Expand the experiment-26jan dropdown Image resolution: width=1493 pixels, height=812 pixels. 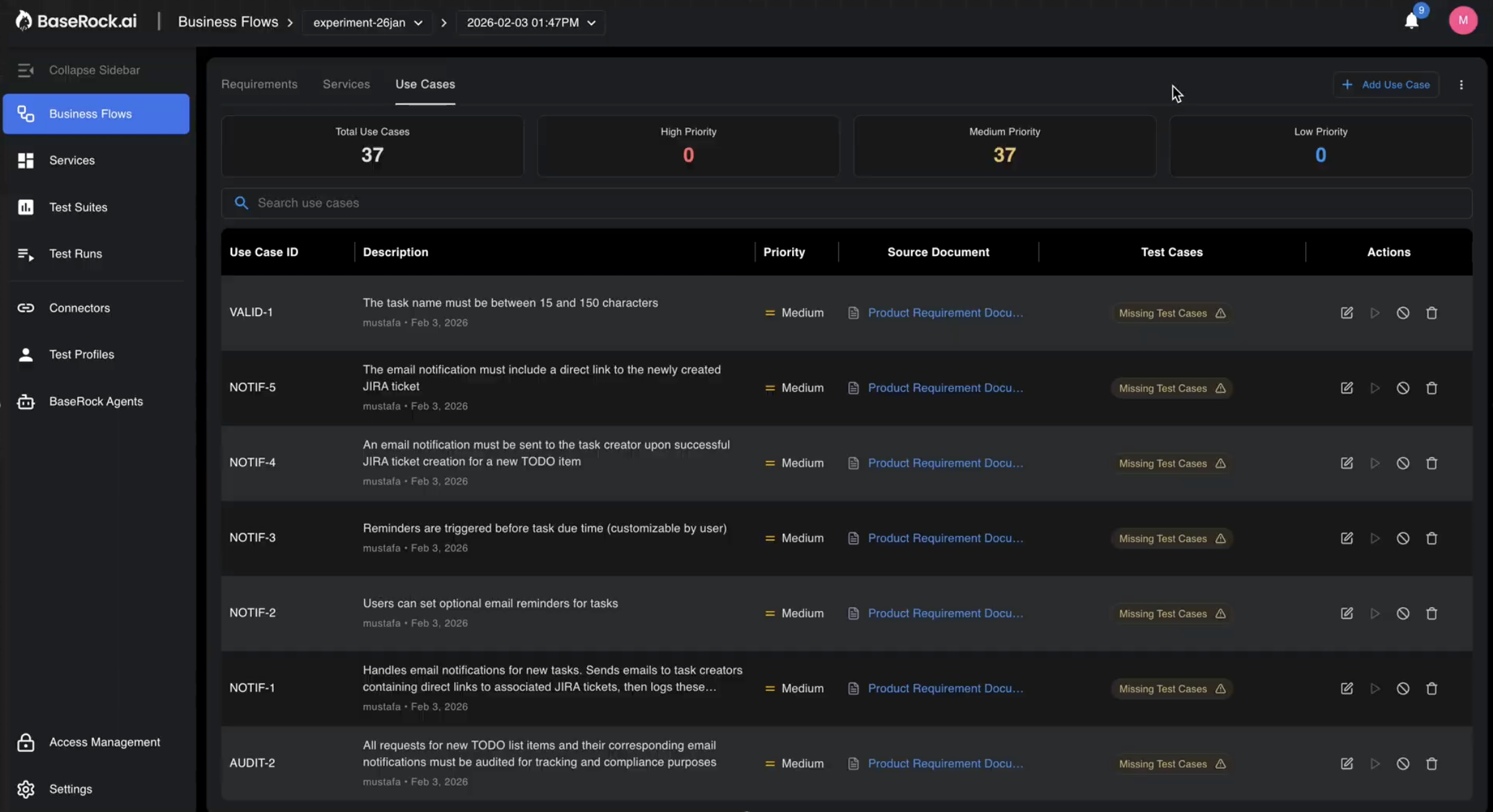[368, 22]
